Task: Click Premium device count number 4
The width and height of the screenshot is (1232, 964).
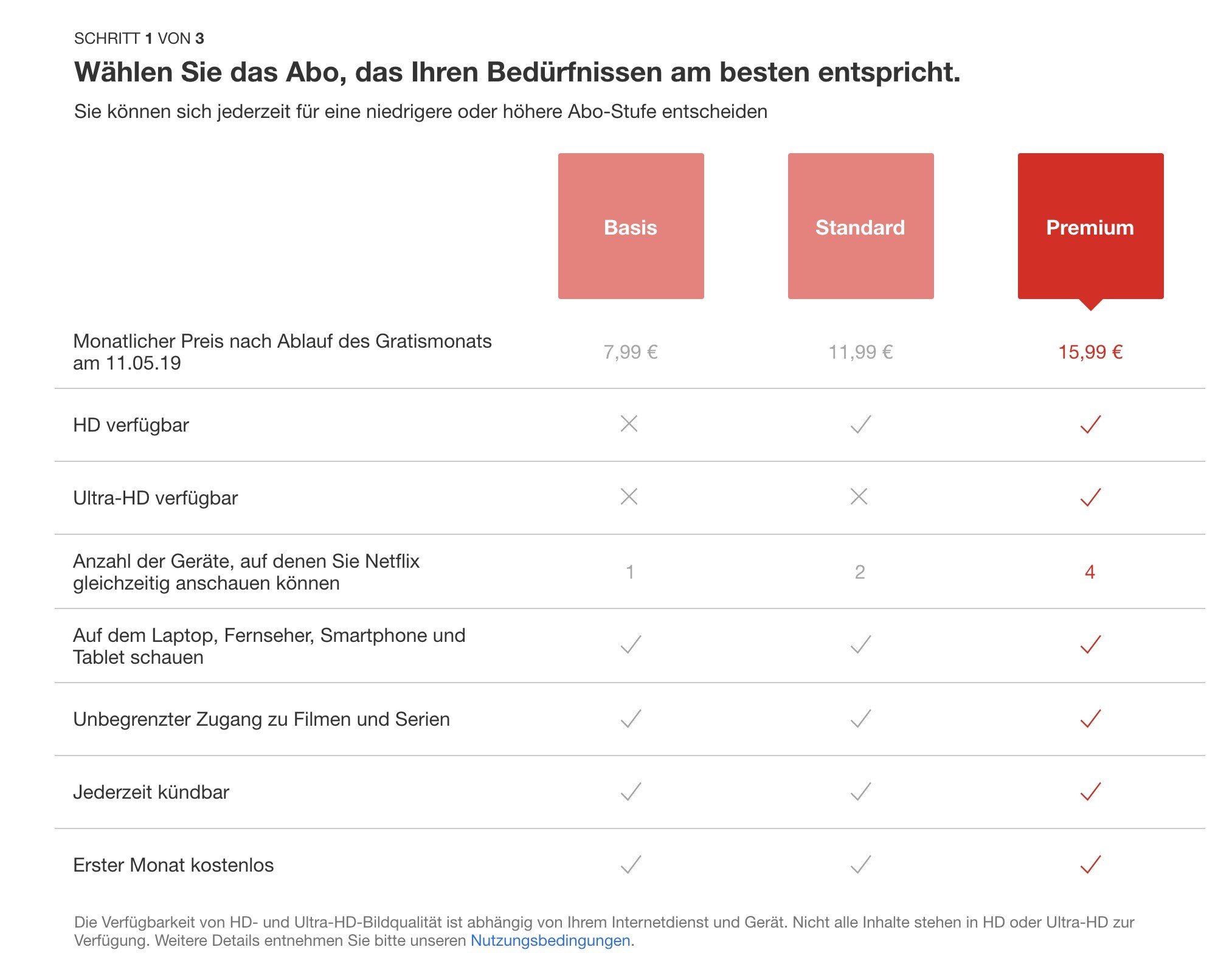Action: tap(1090, 572)
